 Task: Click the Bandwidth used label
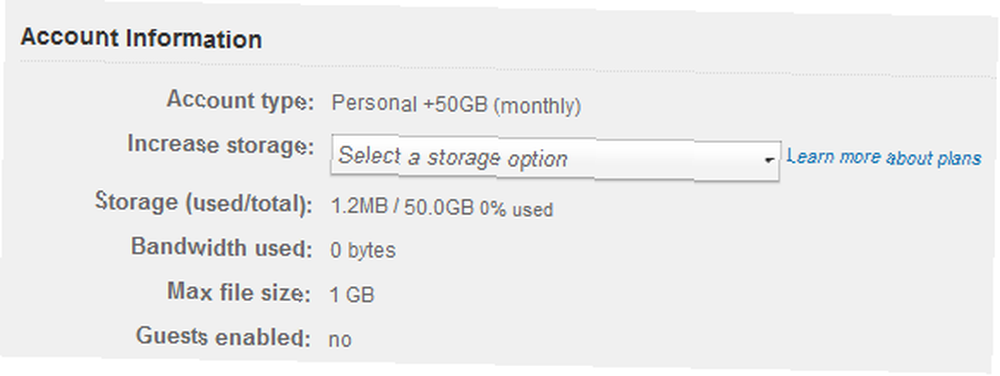pos(222,247)
